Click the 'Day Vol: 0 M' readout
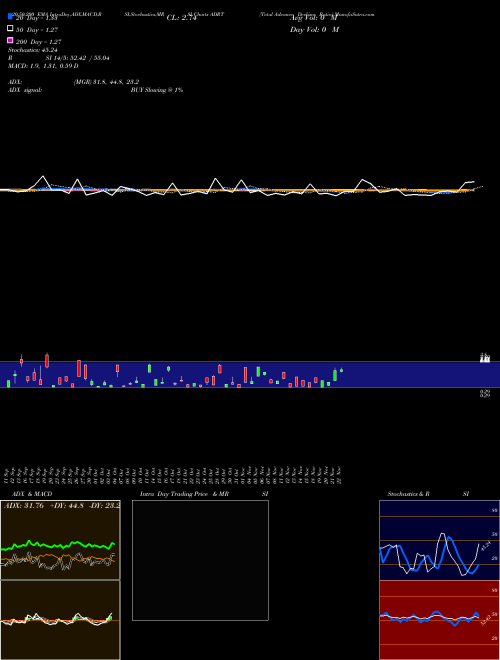This screenshot has width=500, height=660. pos(314,29)
